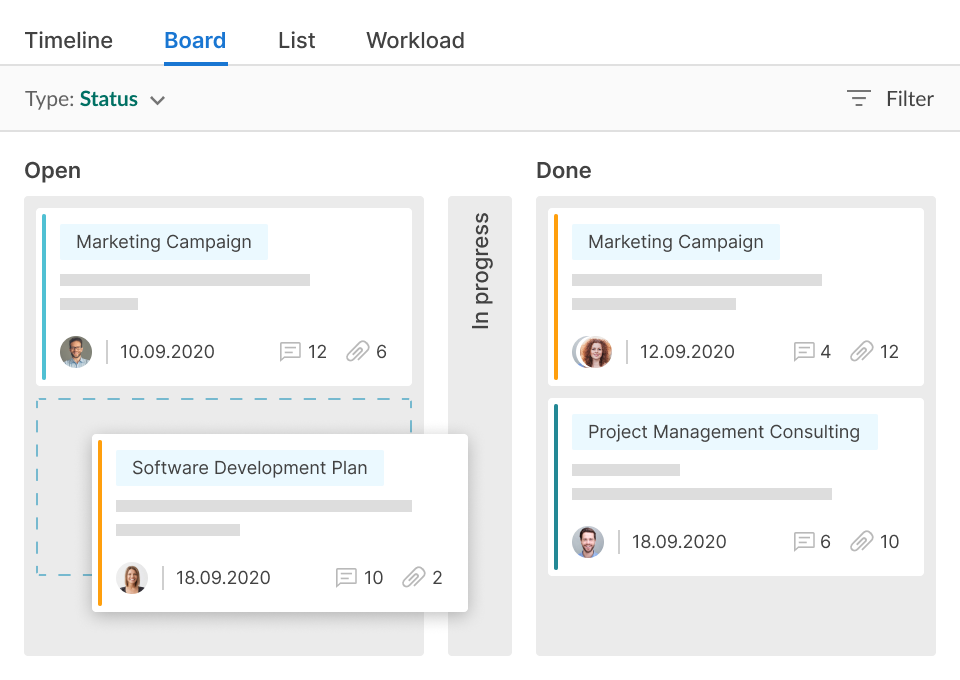Image resolution: width=960 pixels, height=680 pixels.
Task: Click attachment paperclip on Open Marketing Campaign card
Action: (358, 352)
